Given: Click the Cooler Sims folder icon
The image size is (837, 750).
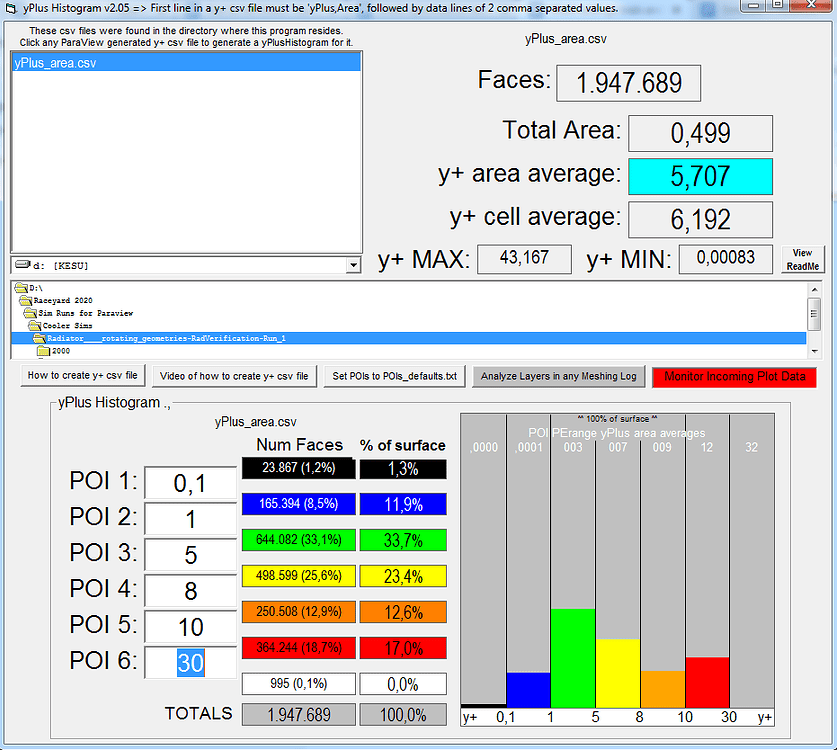Looking at the screenshot, I should pos(33,324).
